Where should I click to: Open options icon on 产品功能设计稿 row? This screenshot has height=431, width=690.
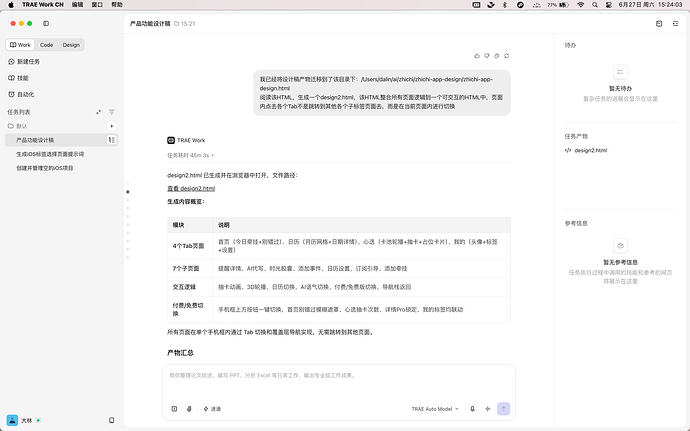coord(112,140)
